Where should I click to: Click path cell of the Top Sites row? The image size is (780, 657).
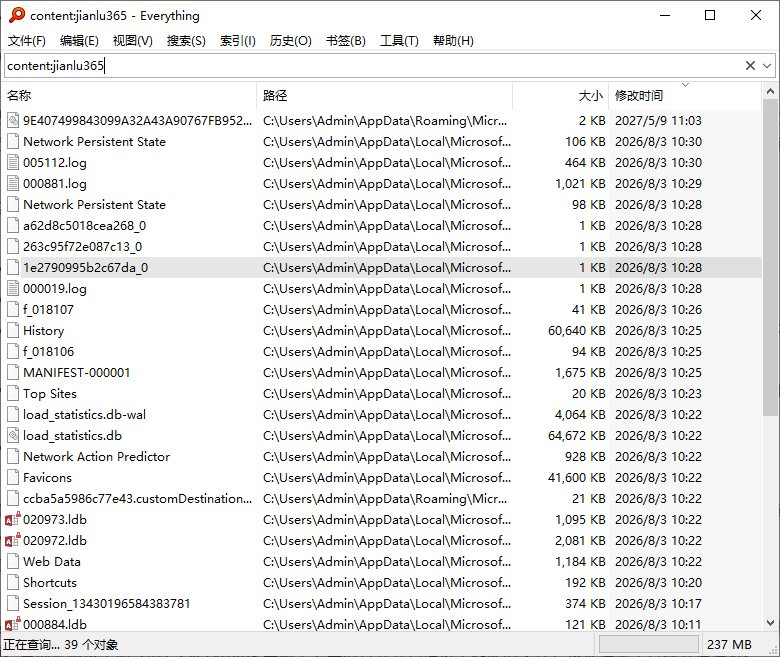[x=387, y=393]
